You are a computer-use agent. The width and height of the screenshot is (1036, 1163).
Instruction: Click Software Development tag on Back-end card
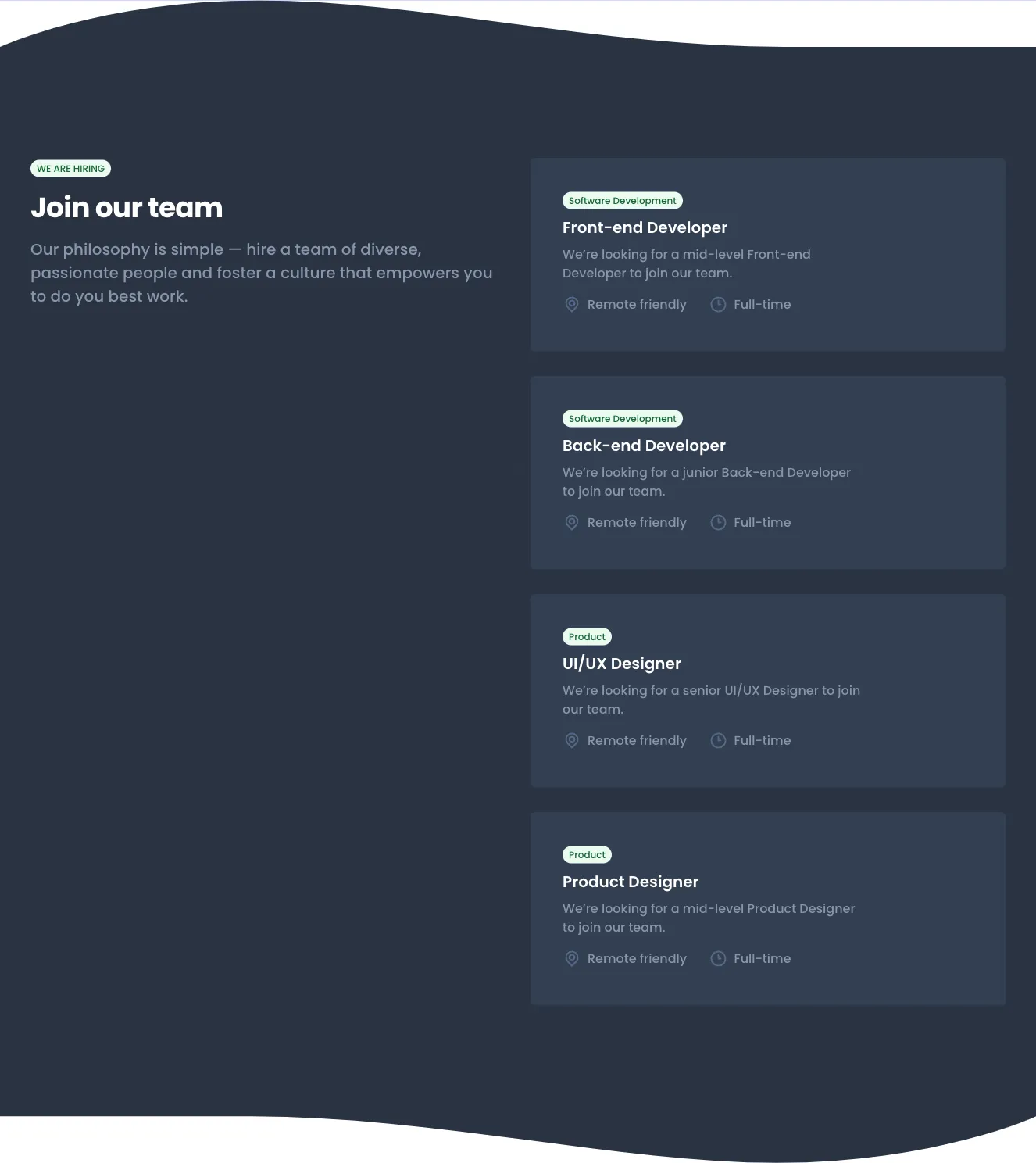(x=622, y=419)
